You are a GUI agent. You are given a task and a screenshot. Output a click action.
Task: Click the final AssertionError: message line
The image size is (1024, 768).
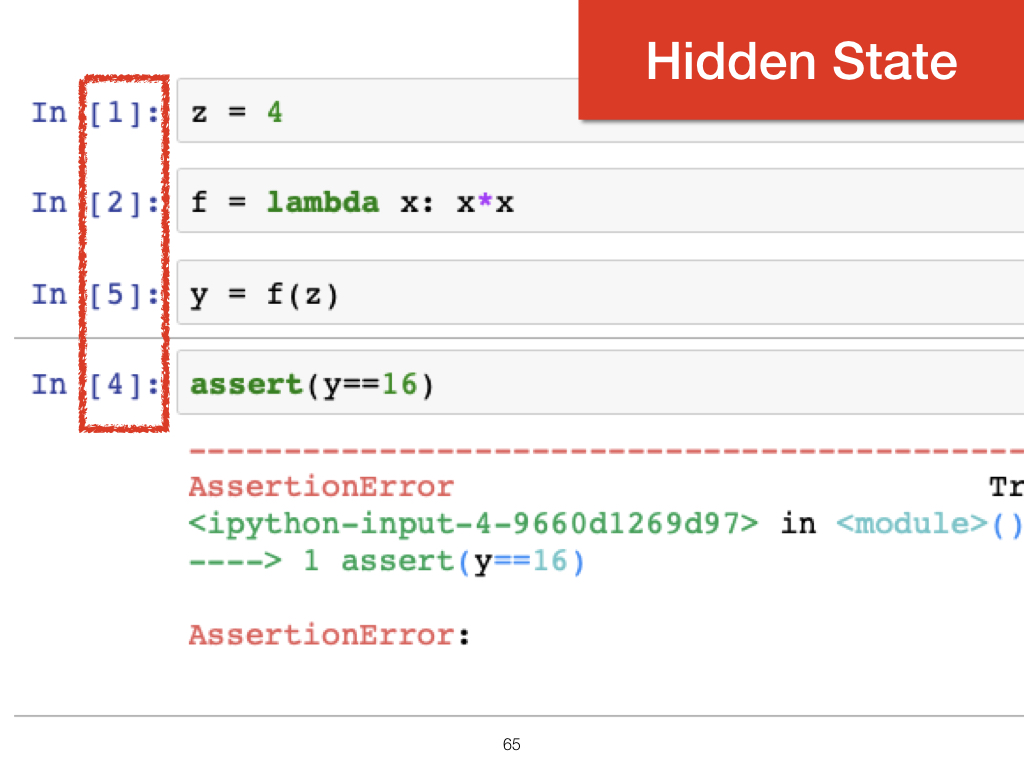328,635
